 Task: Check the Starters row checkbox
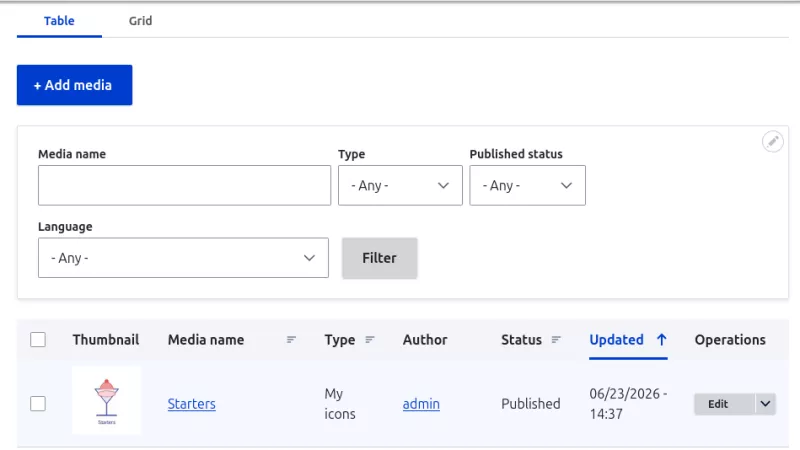click(38, 404)
